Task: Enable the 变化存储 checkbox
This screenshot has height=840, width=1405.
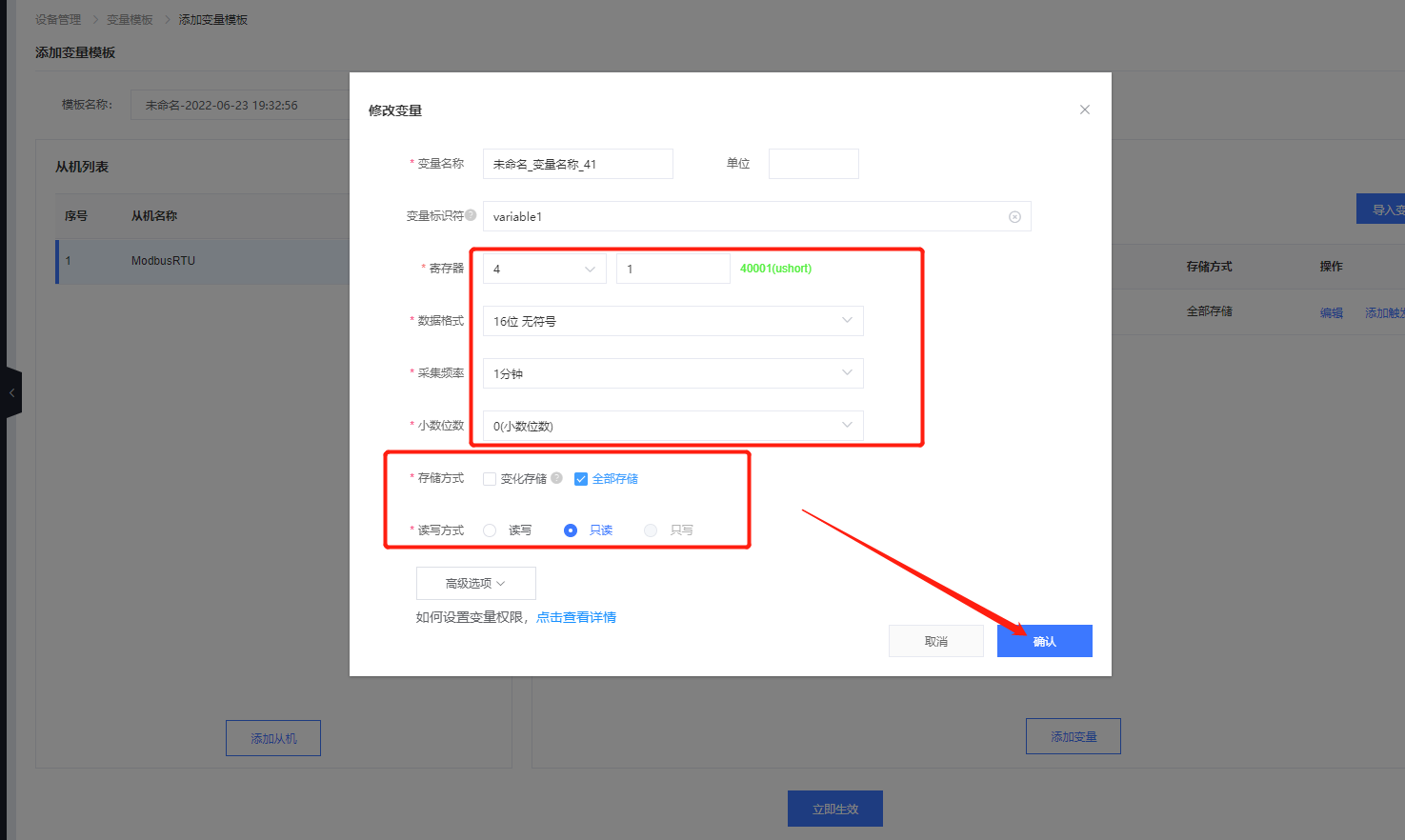Action: click(490, 479)
